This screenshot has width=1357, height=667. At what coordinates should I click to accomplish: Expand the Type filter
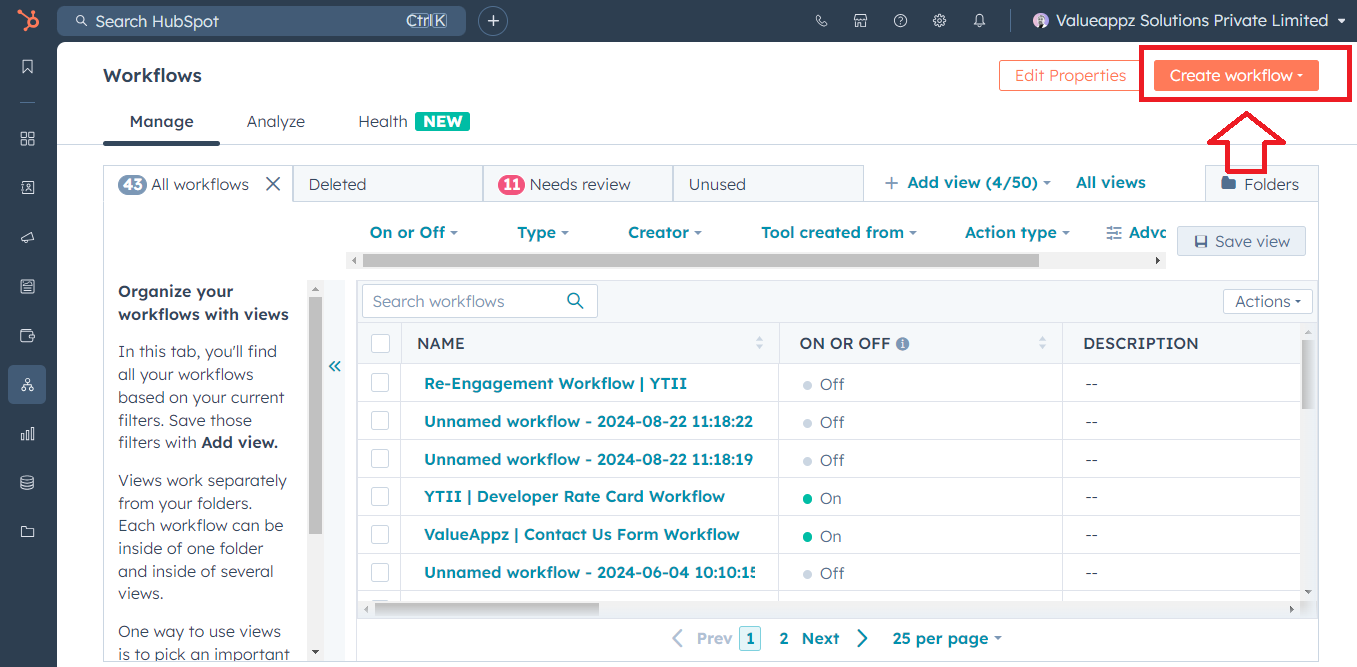point(542,232)
